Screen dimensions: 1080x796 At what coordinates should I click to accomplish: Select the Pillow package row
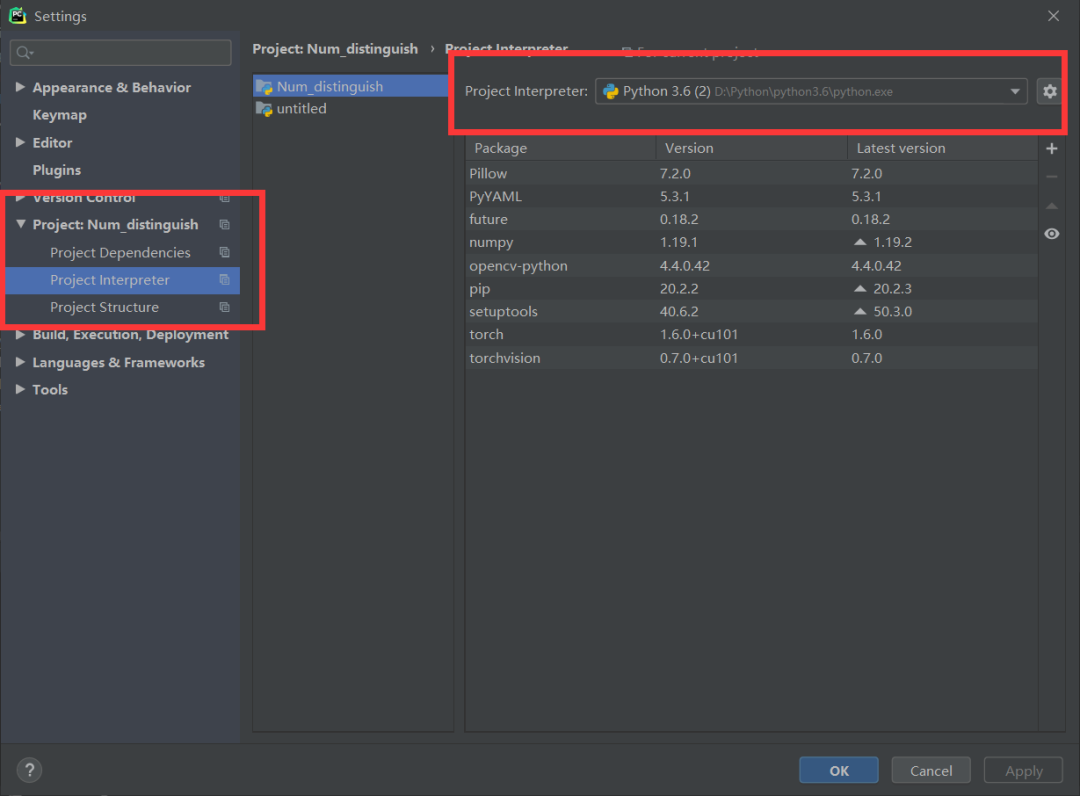(x=751, y=174)
